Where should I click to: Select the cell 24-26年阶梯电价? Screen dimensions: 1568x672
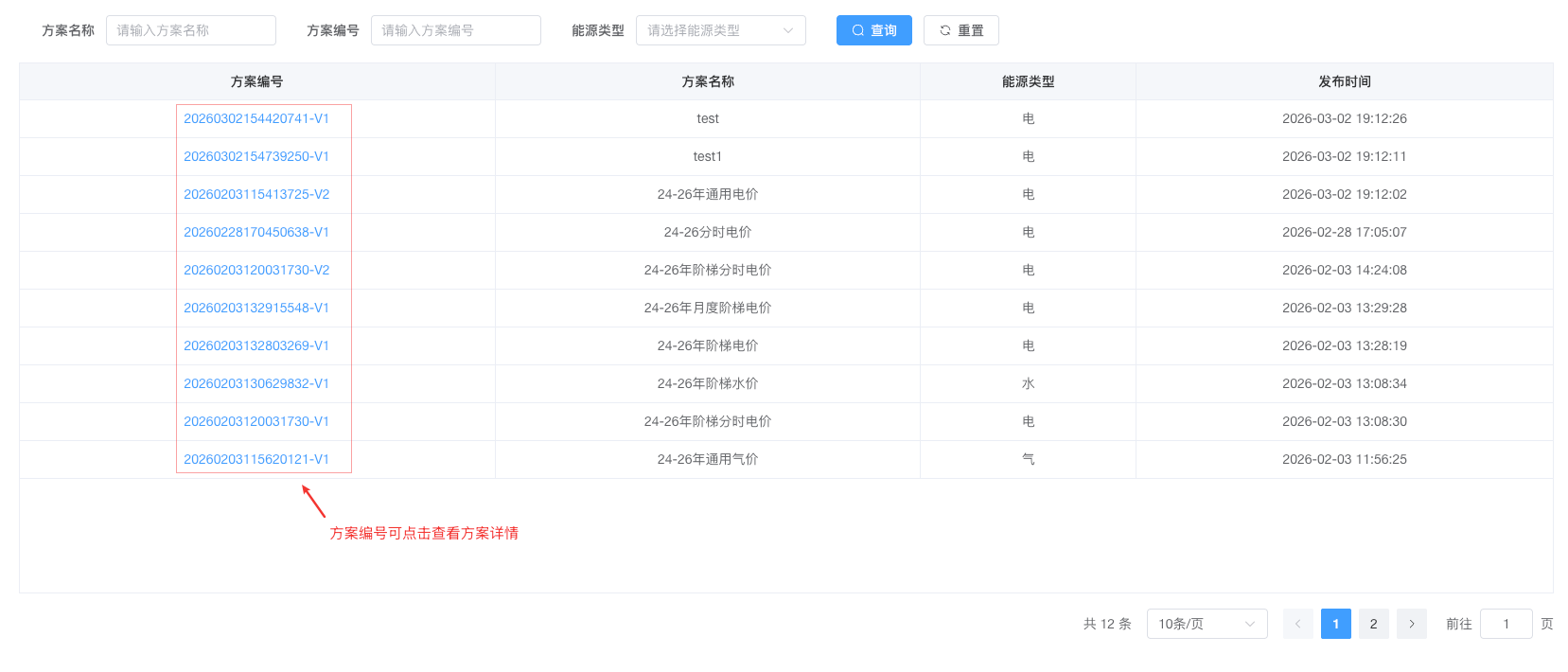[x=708, y=345]
